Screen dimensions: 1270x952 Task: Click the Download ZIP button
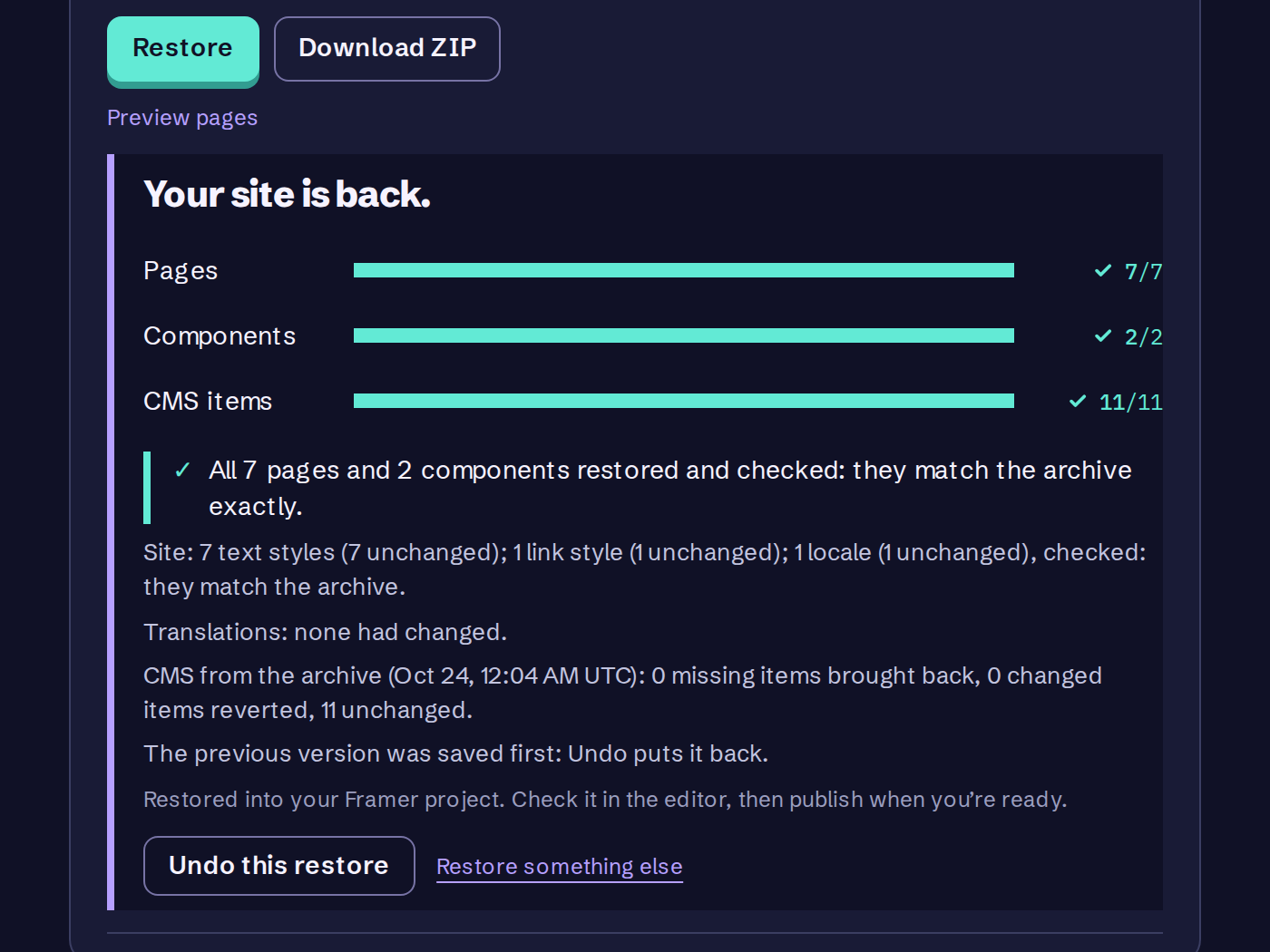(x=387, y=49)
